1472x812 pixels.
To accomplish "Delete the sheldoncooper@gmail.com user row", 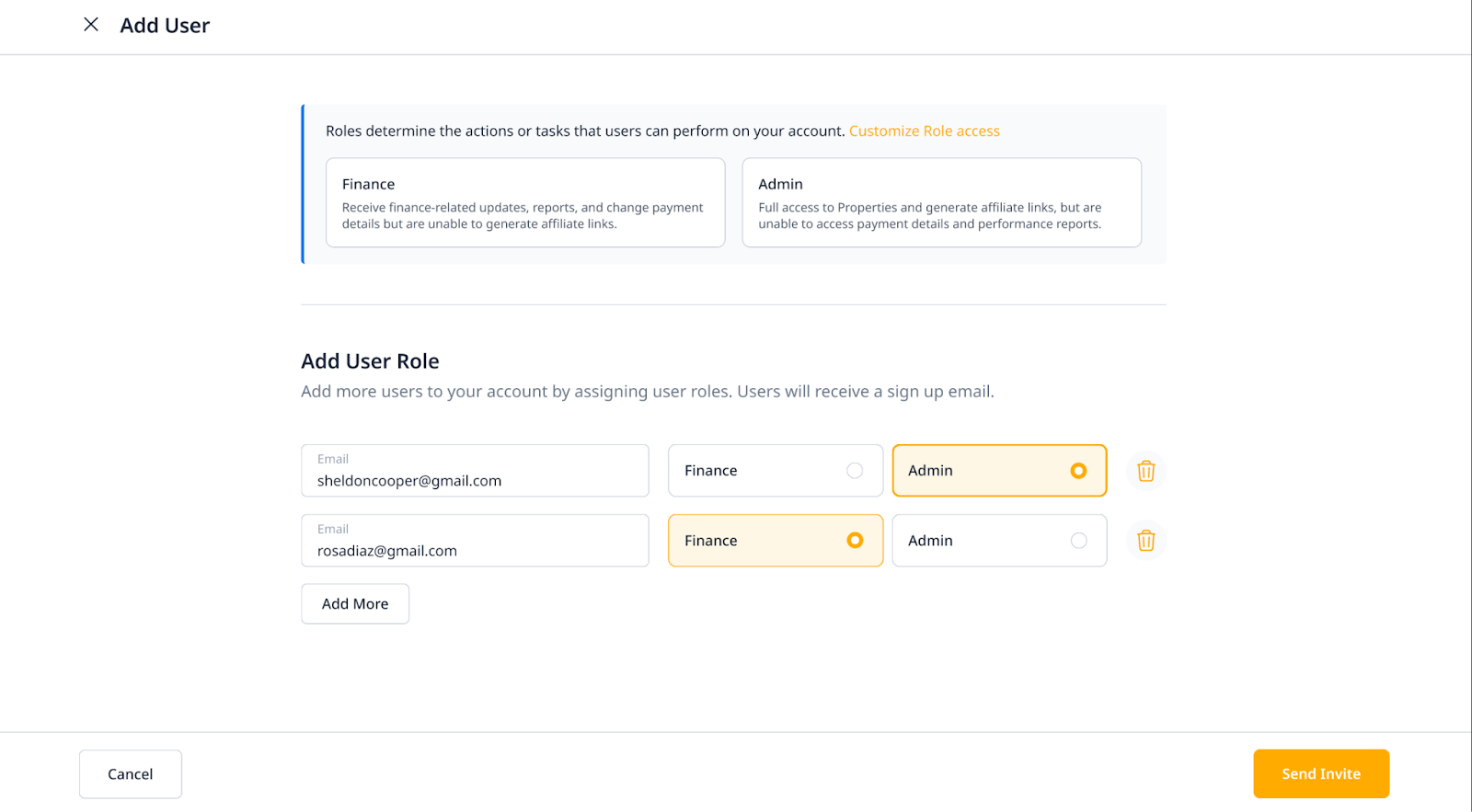I will 1145,471.
